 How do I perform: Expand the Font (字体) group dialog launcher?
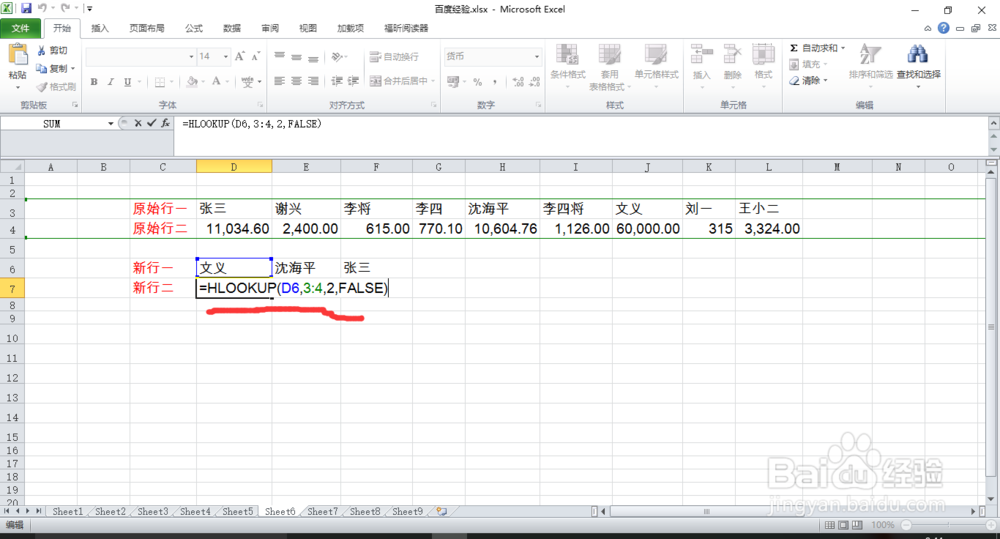tap(260, 105)
